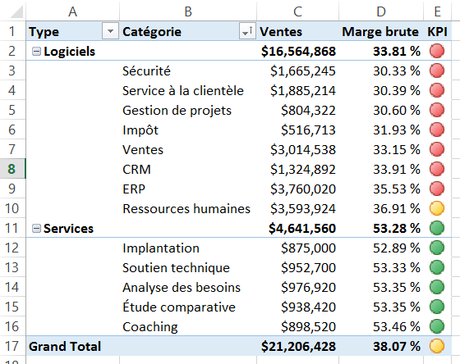Screen dimensions: 460x364
Task: Click the green KPI icon for Implantation
Action: point(437,248)
